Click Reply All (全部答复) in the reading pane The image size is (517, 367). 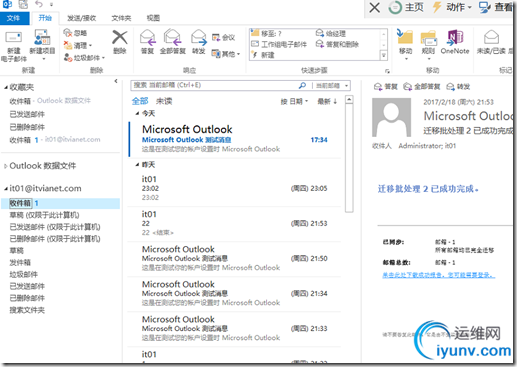(x=422, y=87)
